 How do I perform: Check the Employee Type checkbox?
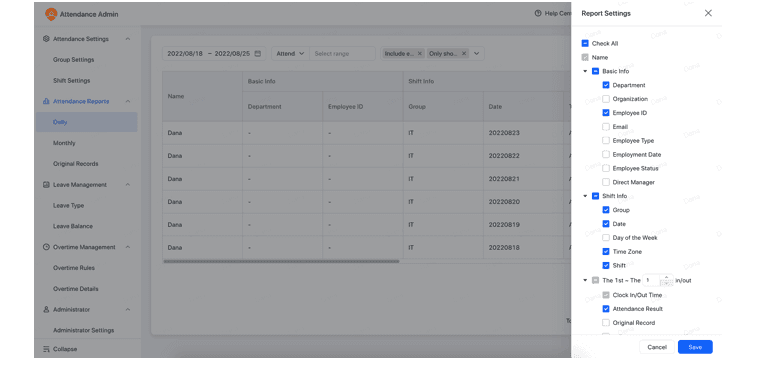[x=606, y=141]
